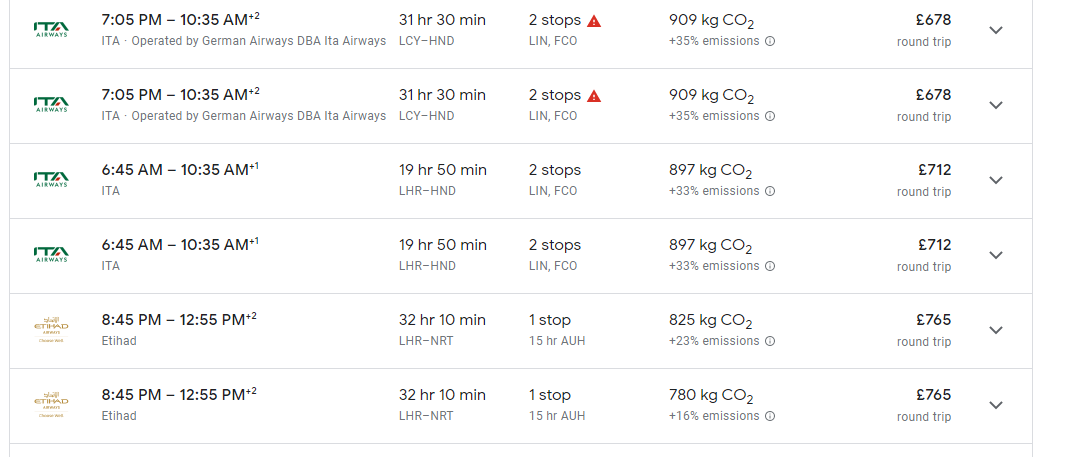
Task: Click the red warning triangle on the topmost flight
Action: 594,21
